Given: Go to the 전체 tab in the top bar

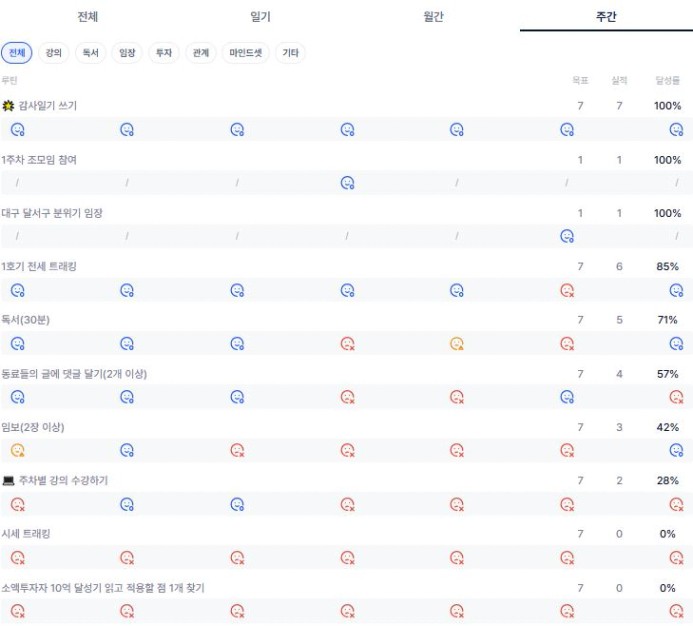Looking at the screenshot, I should (87, 17).
